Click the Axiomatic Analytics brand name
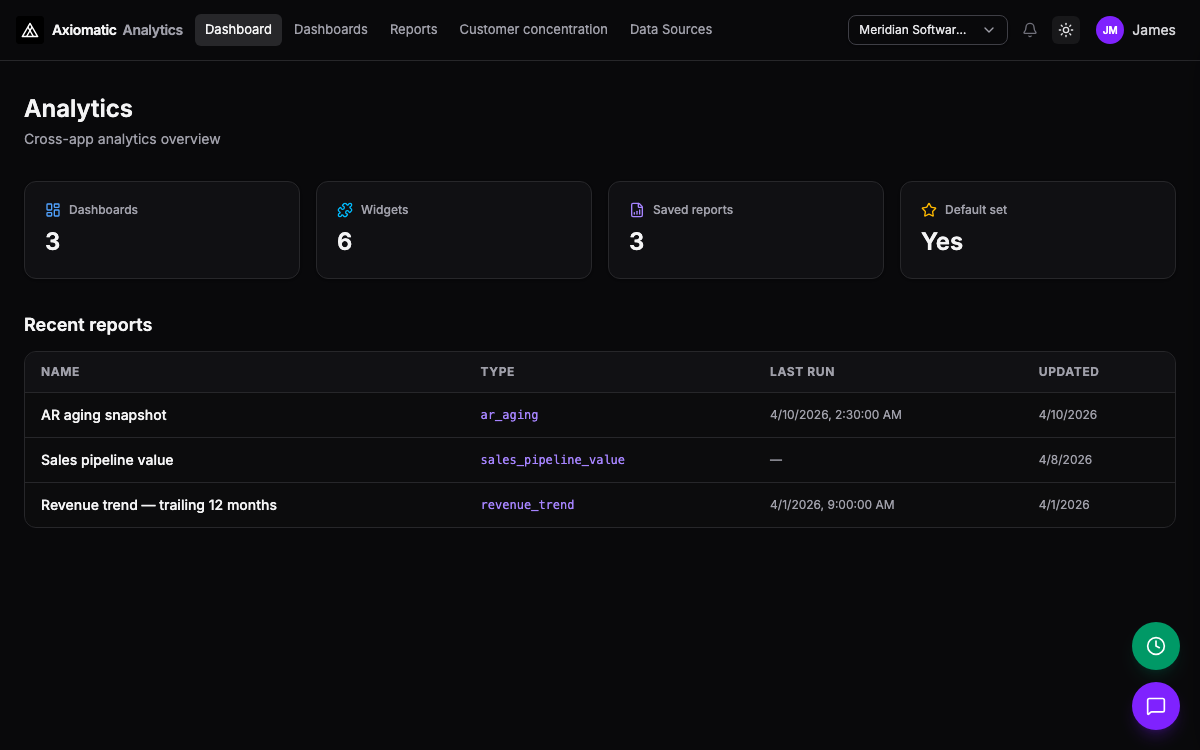Viewport: 1200px width, 750px height. click(x=118, y=30)
